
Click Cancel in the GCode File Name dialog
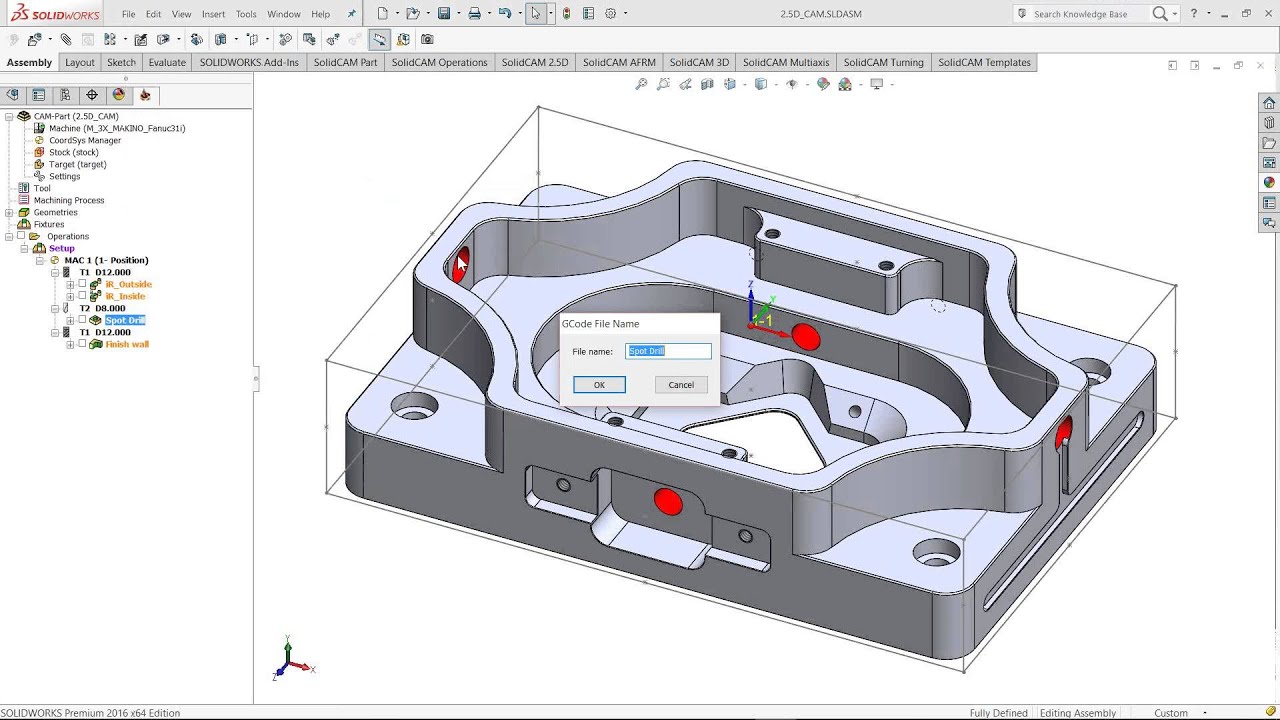point(681,385)
